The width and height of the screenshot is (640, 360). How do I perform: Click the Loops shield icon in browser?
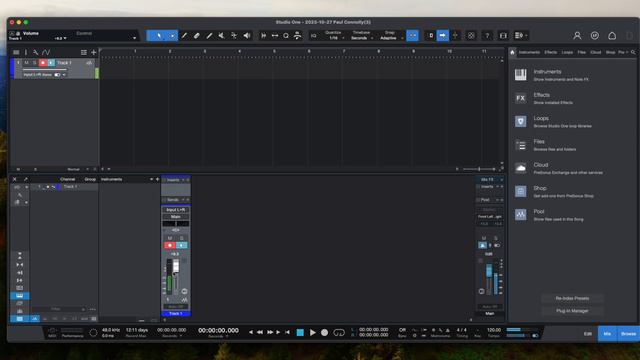point(520,121)
